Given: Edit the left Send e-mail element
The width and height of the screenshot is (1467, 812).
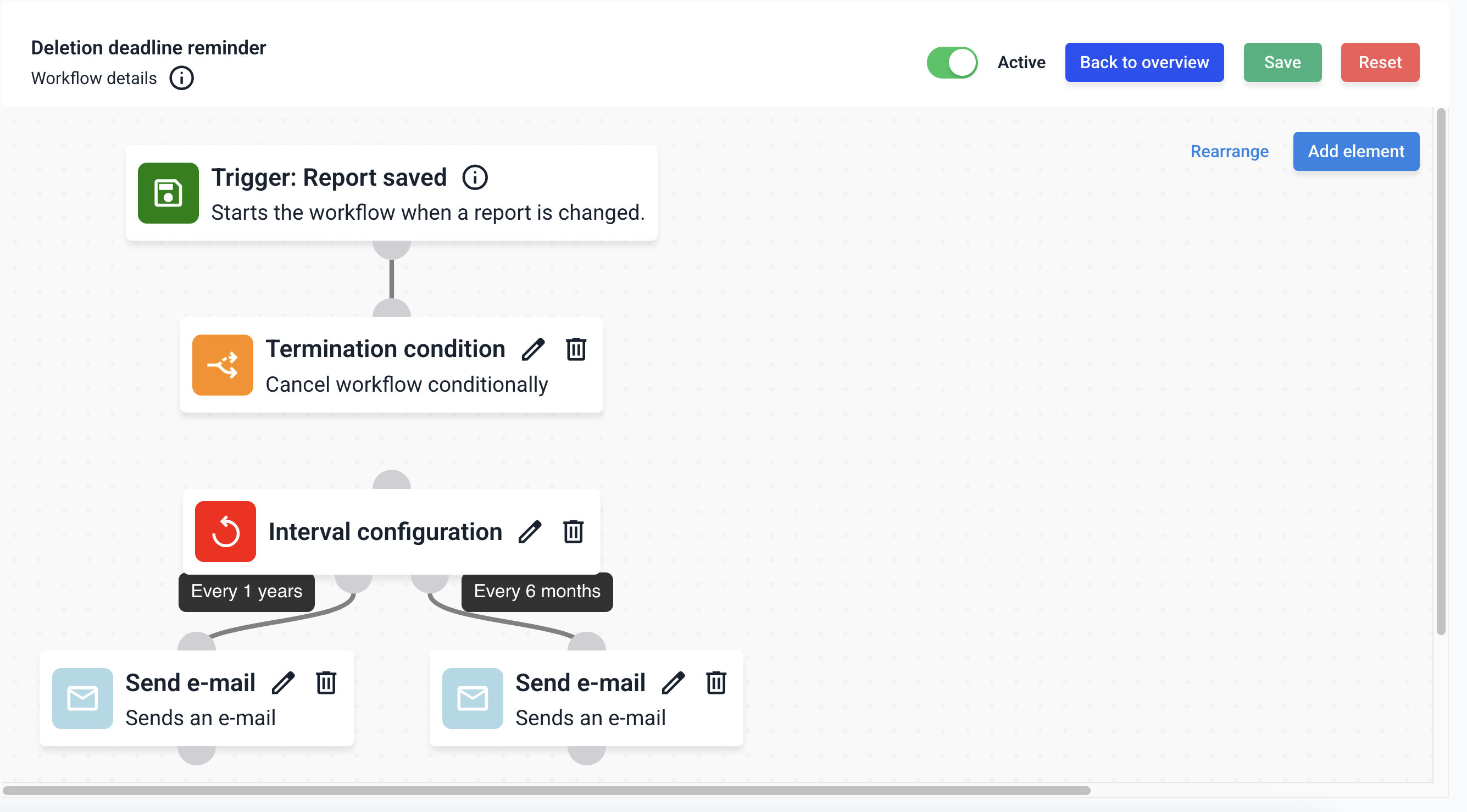Looking at the screenshot, I should [x=283, y=683].
